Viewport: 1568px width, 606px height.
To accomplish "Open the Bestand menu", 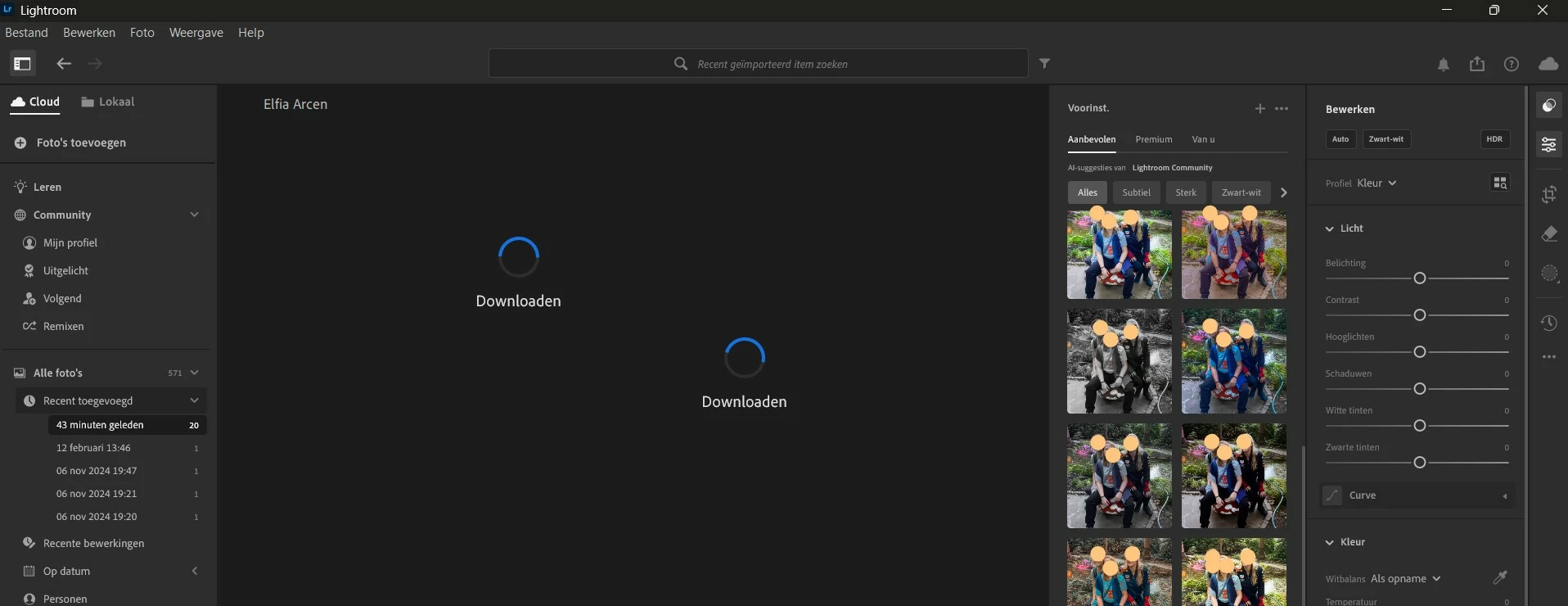I will [x=27, y=33].
